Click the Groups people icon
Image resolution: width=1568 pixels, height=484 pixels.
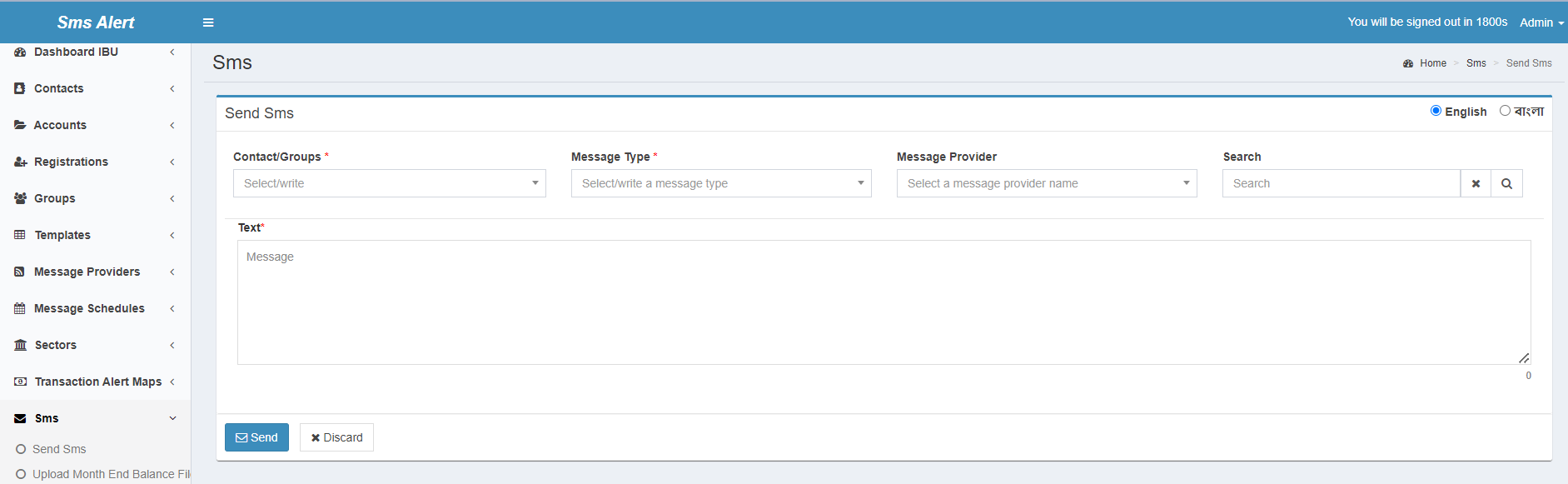coord(20,198)
